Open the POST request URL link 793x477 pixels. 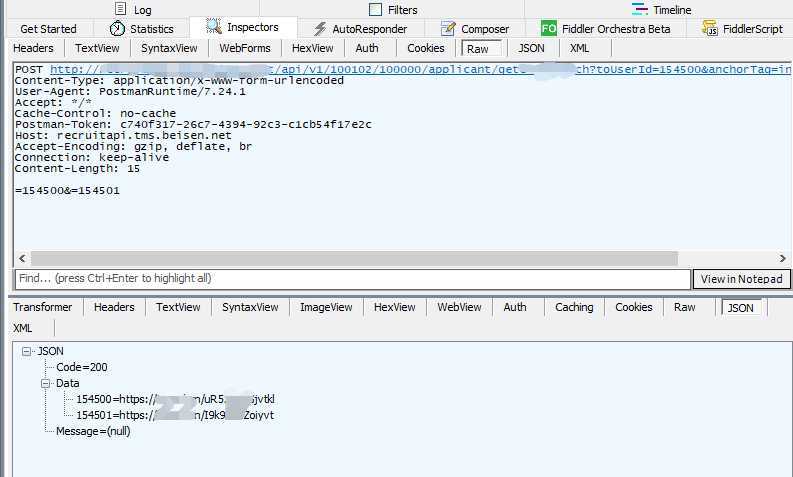point(420,69)
